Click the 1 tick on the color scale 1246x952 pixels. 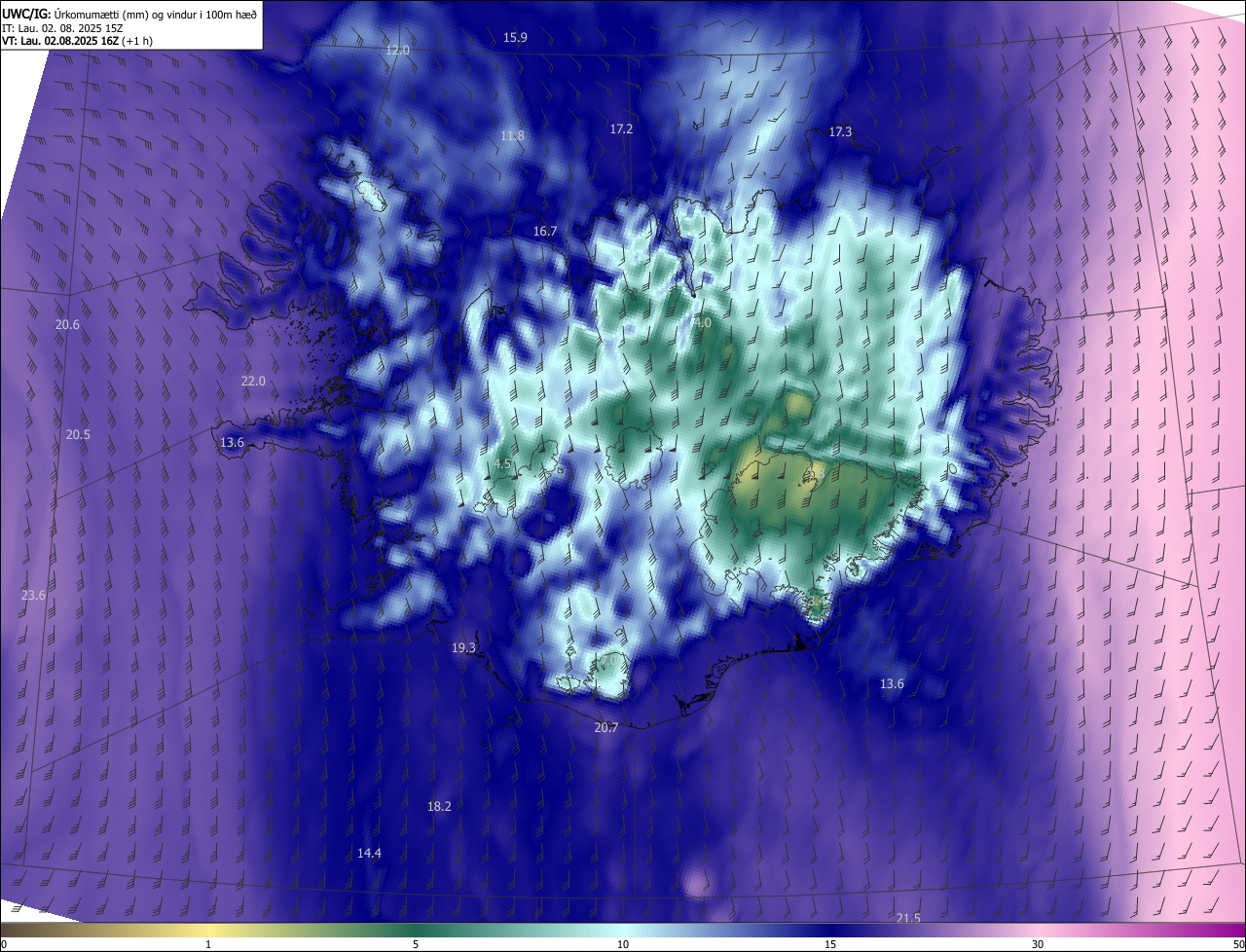click(208, 944)
